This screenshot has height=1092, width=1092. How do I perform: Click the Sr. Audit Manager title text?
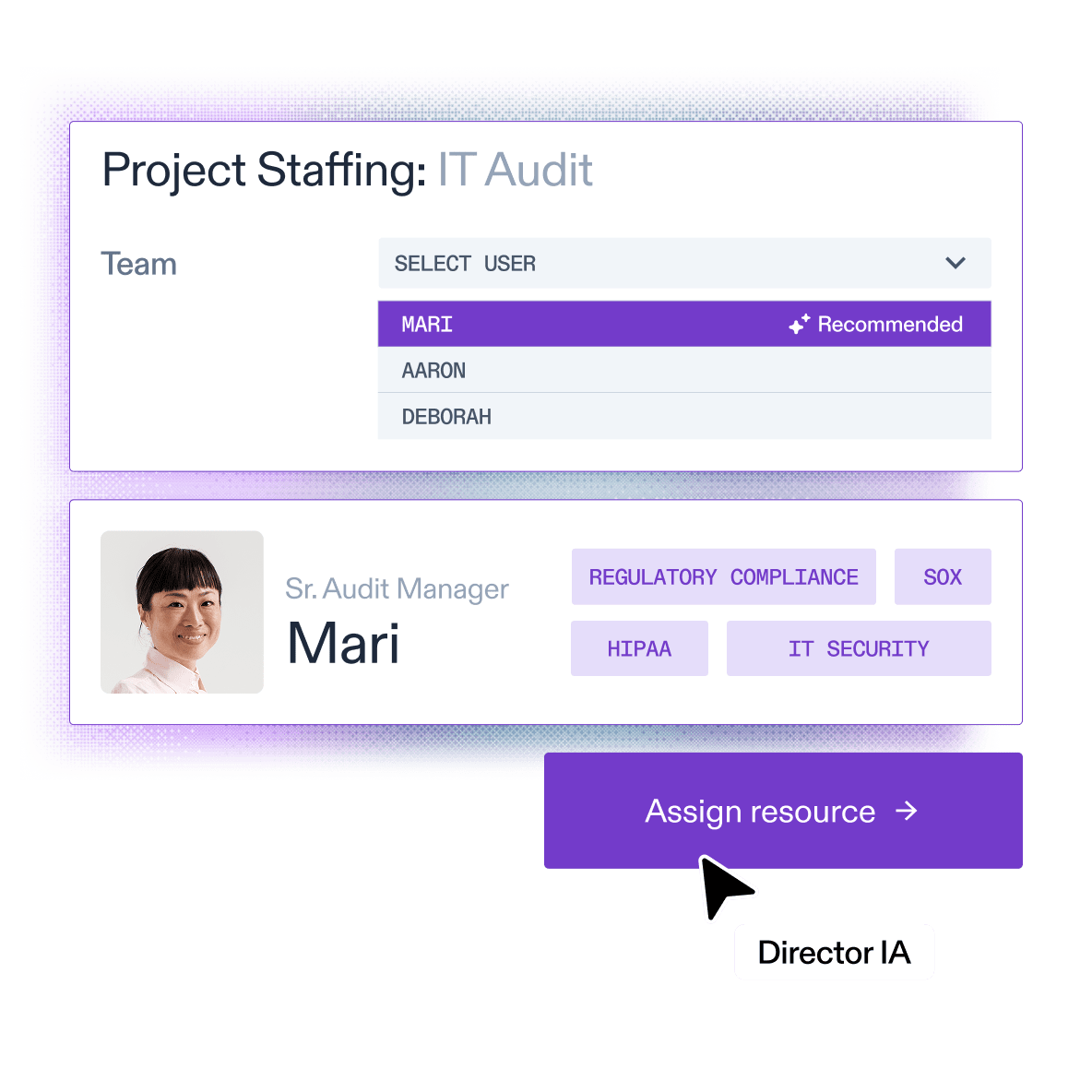click(397, 589)
